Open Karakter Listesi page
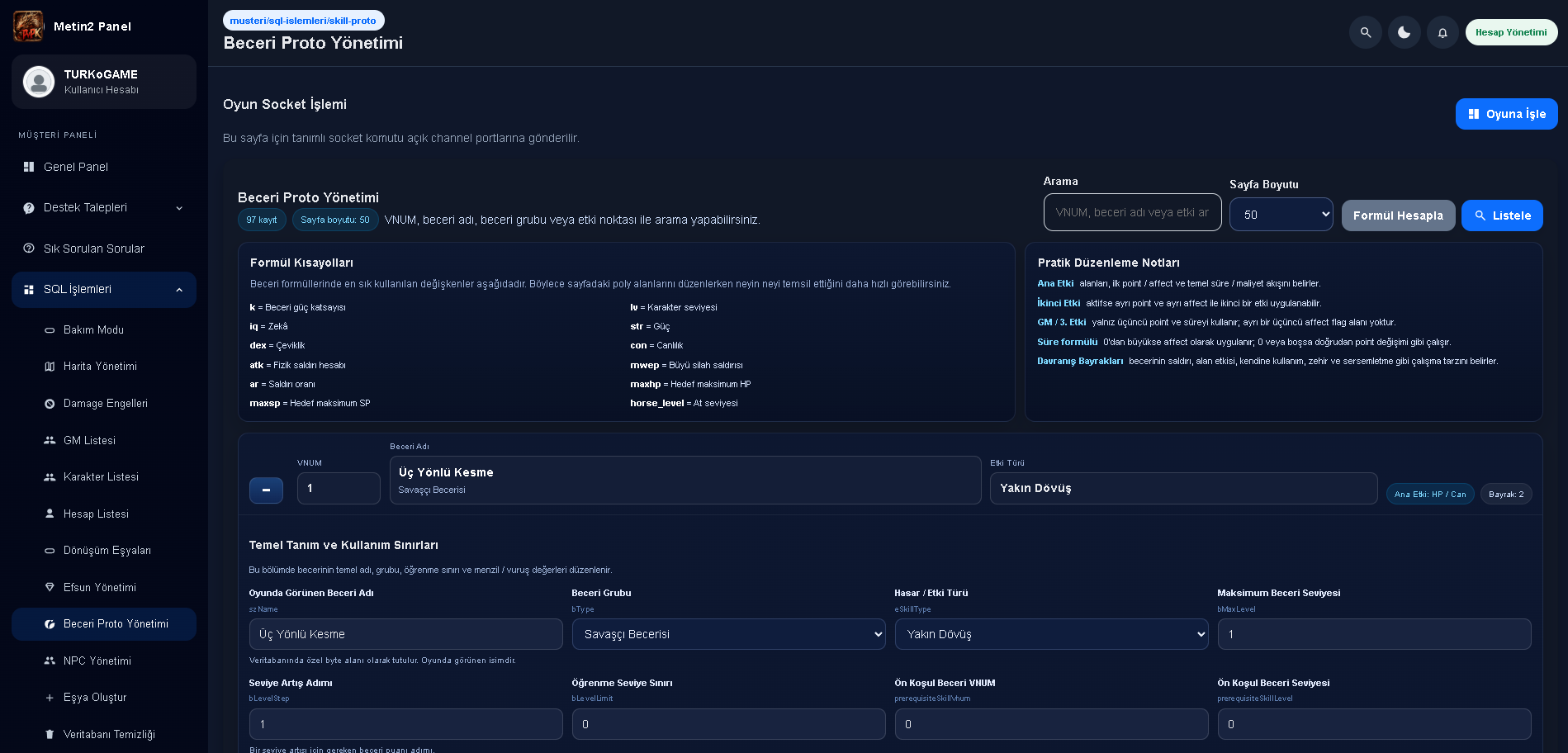1568x753 pixels. tap(104, 477)
